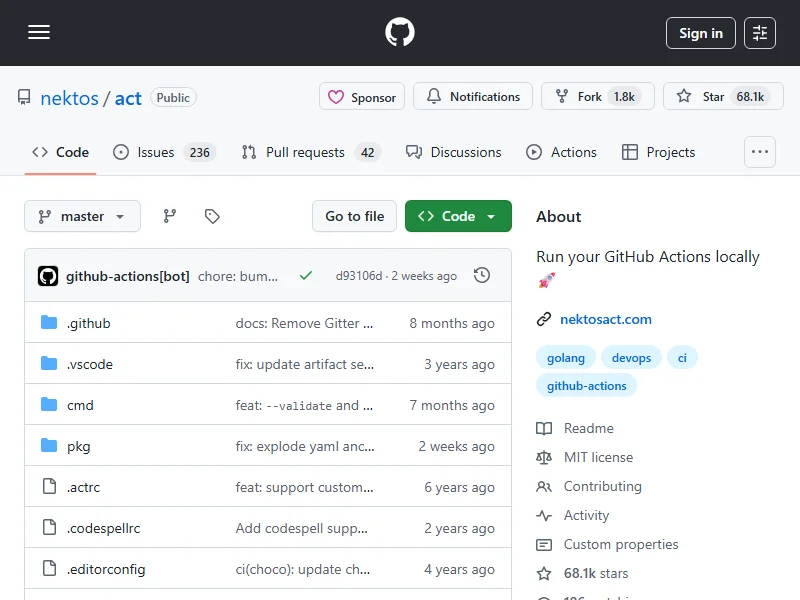Click the GitHub logo

pos(400,33)
